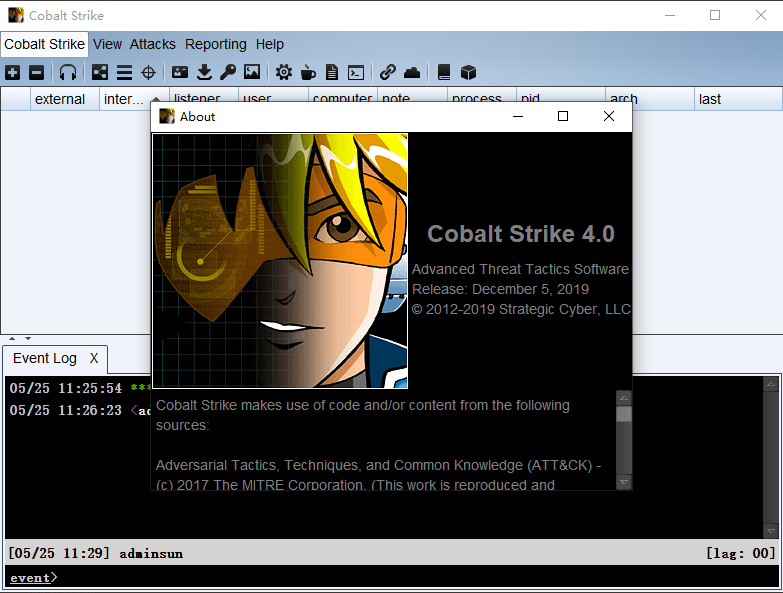Viewport: 783px width, 593px height.
Task: Open the Help menu
Action: pos(270,44)
